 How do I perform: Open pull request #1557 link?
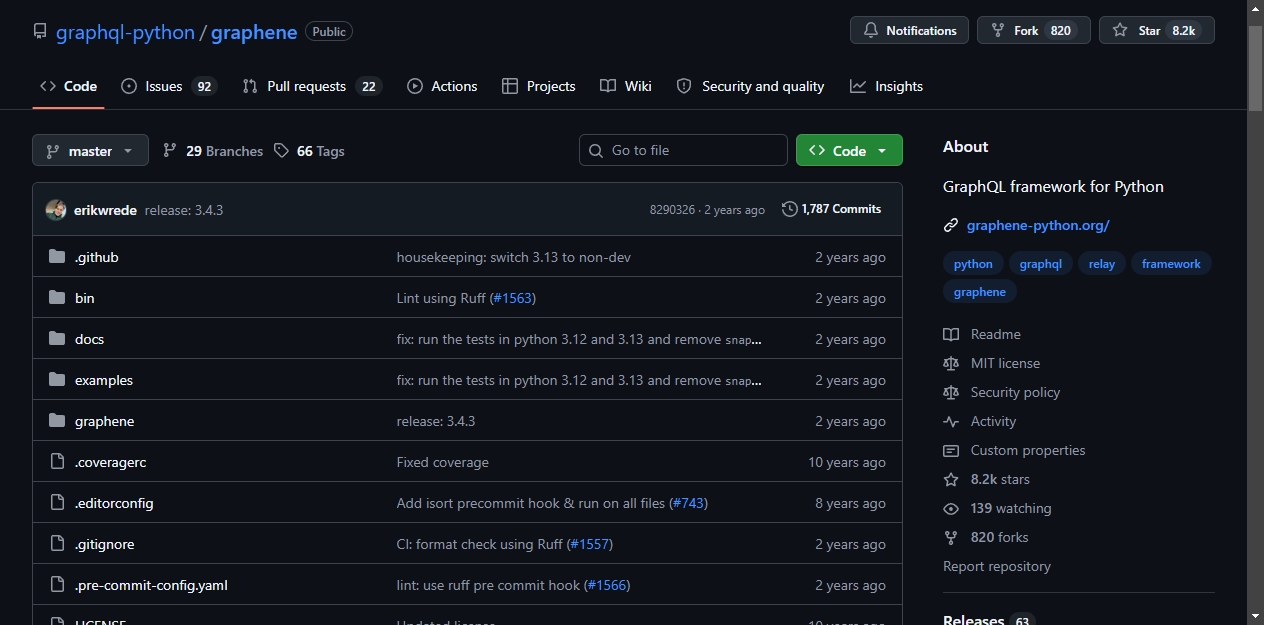coord(588,544)
